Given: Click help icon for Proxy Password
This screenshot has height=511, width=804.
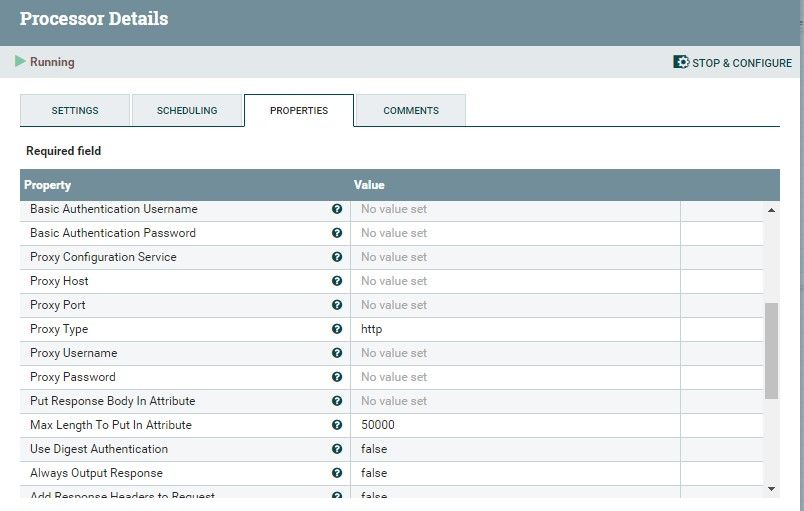Looking at the screenshot, I should [337, 377].
